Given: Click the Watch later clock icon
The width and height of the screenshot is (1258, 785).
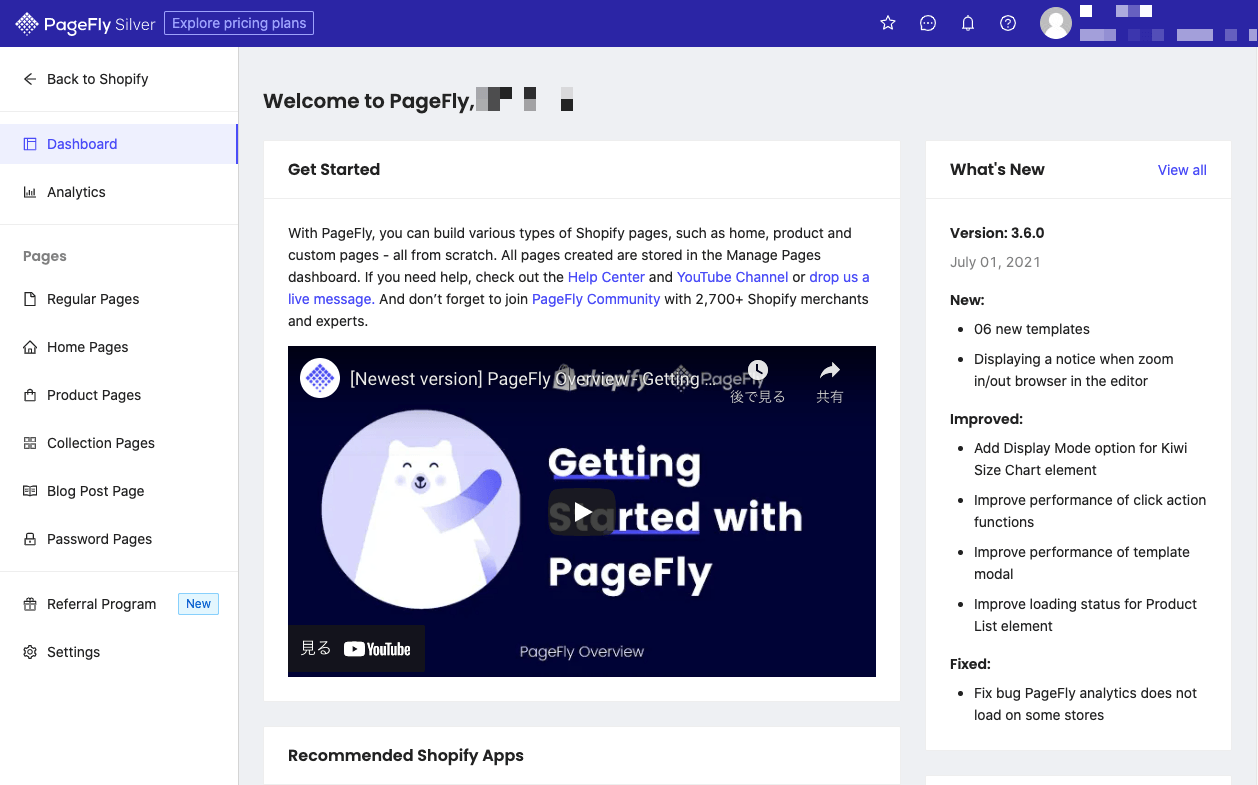Looking at the screenshot, I should (758, 371).
